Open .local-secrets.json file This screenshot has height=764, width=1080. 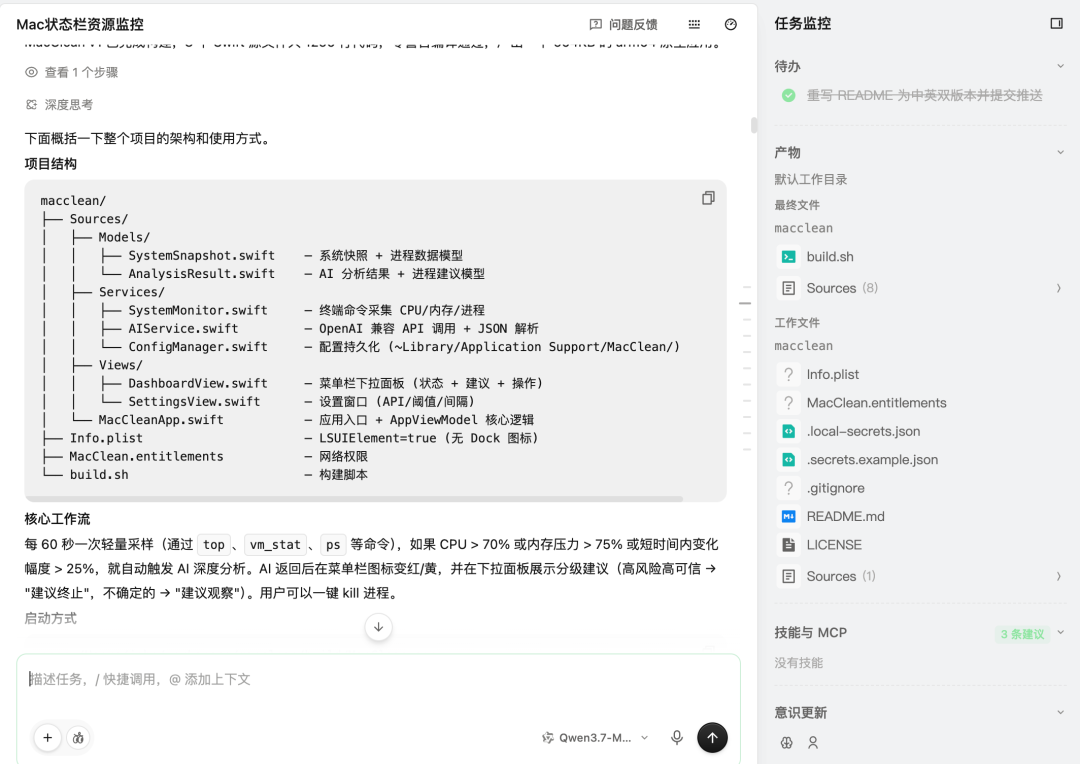863,431
